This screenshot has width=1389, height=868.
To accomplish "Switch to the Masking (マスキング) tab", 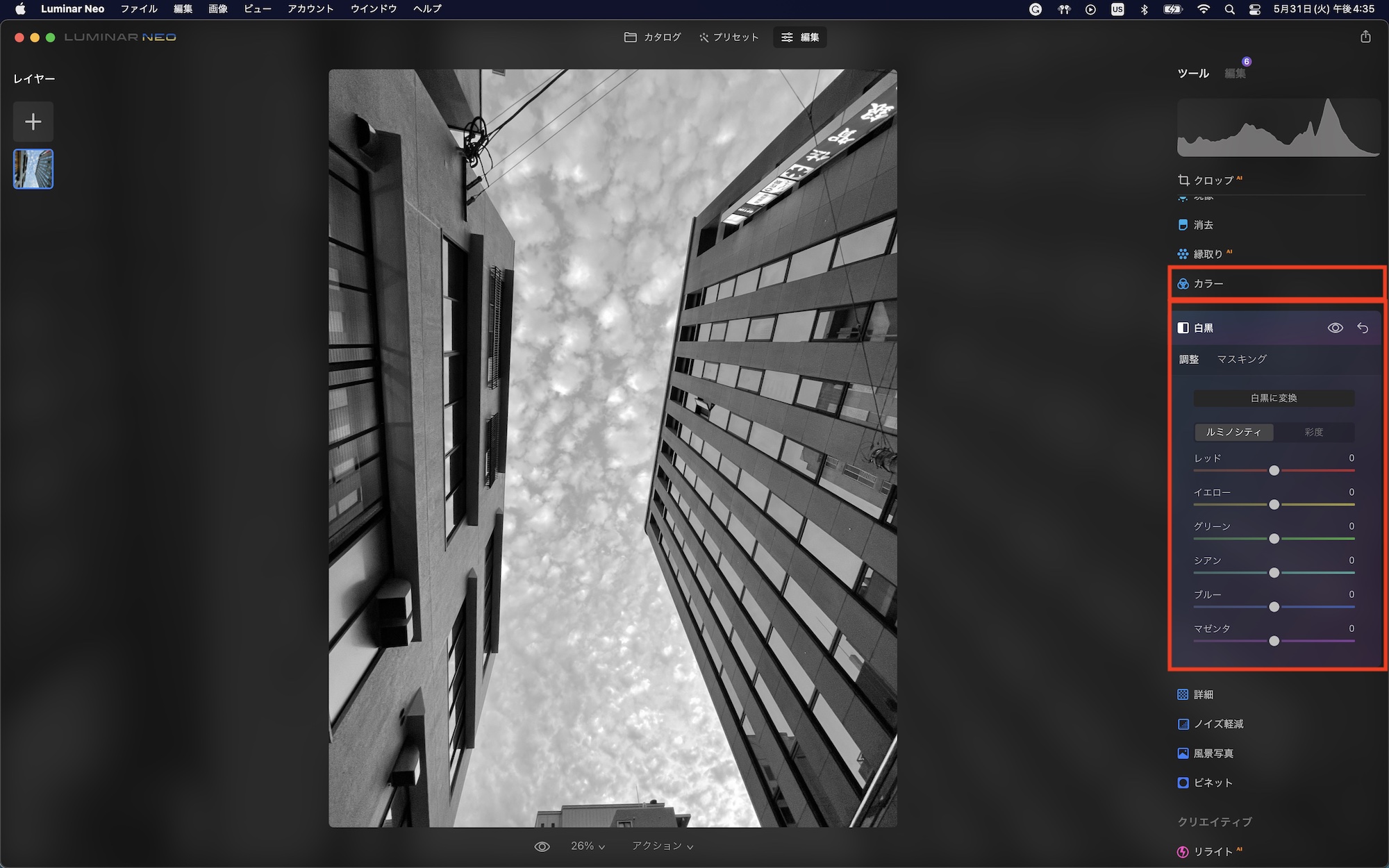I will click(x=1242, y=360).
